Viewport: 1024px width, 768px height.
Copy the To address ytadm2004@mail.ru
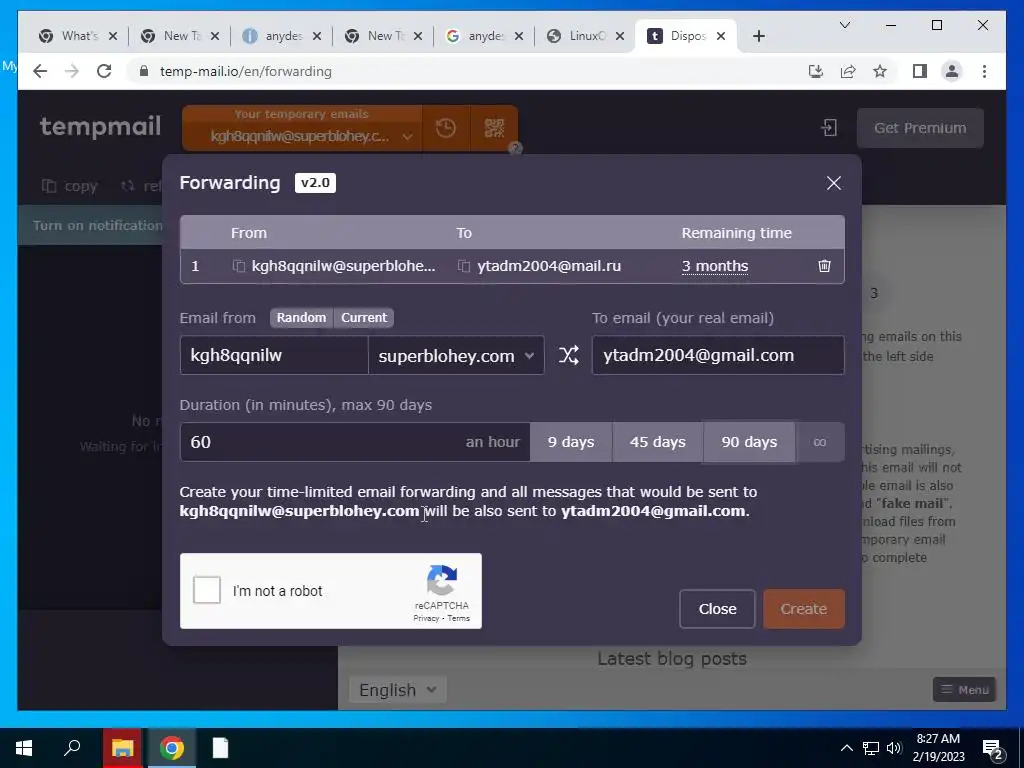pyautogui.click(x=464, y=266)
